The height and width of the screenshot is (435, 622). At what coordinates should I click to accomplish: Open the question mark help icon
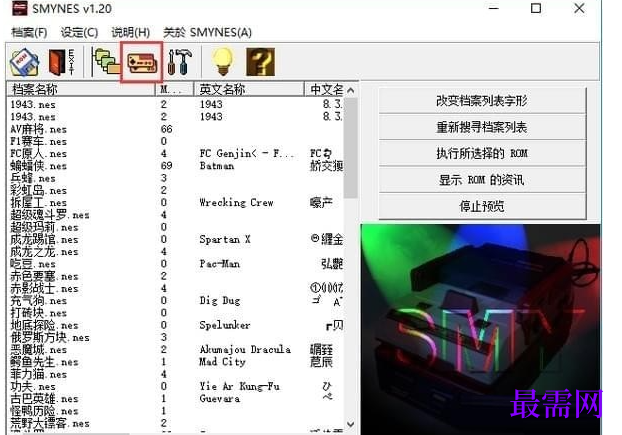[260, 62]
